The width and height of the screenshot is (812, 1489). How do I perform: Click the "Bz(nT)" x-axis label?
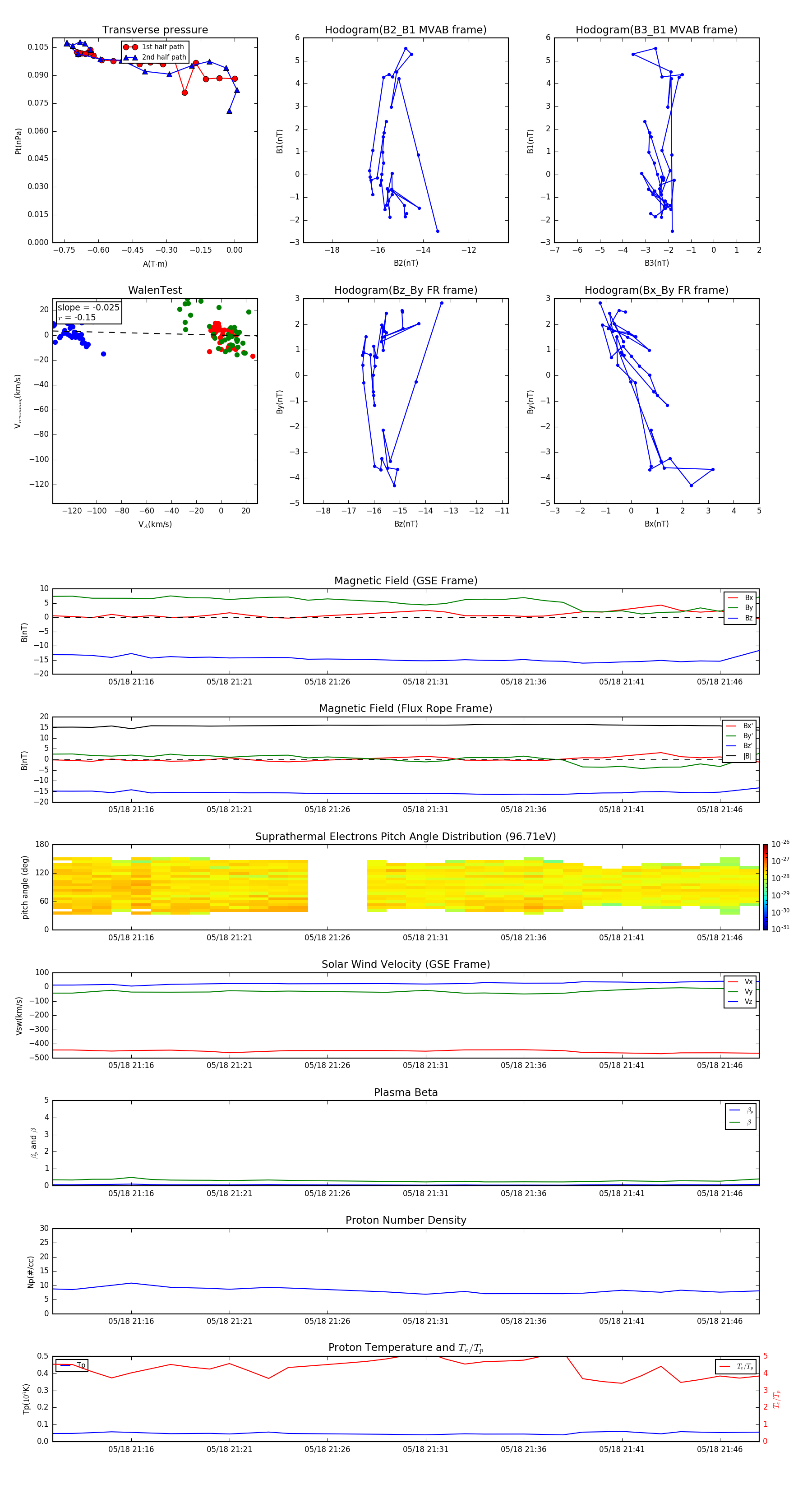[x=406, y=524]
